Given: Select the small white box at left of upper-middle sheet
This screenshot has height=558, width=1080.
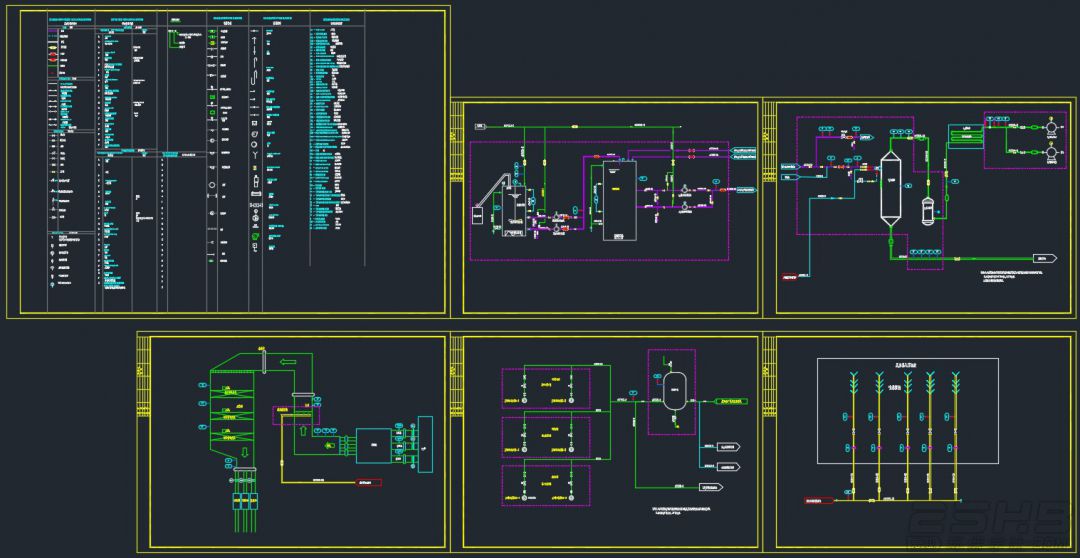Looking at the screenshot, I should pyautogui.click(x=479, y=216).
